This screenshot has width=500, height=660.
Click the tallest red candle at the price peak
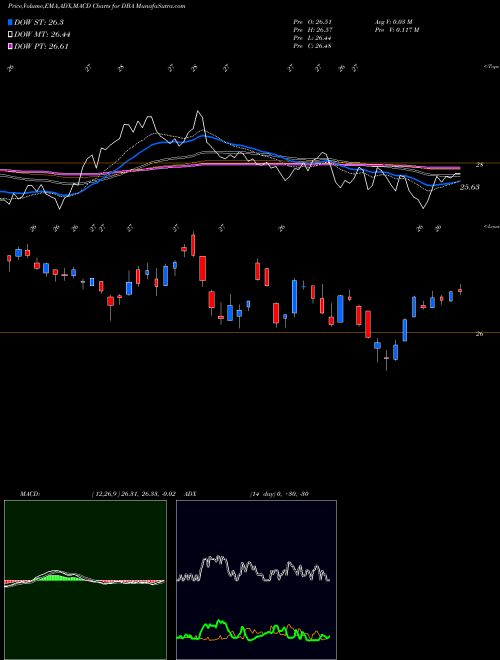(x=193, y=245)
